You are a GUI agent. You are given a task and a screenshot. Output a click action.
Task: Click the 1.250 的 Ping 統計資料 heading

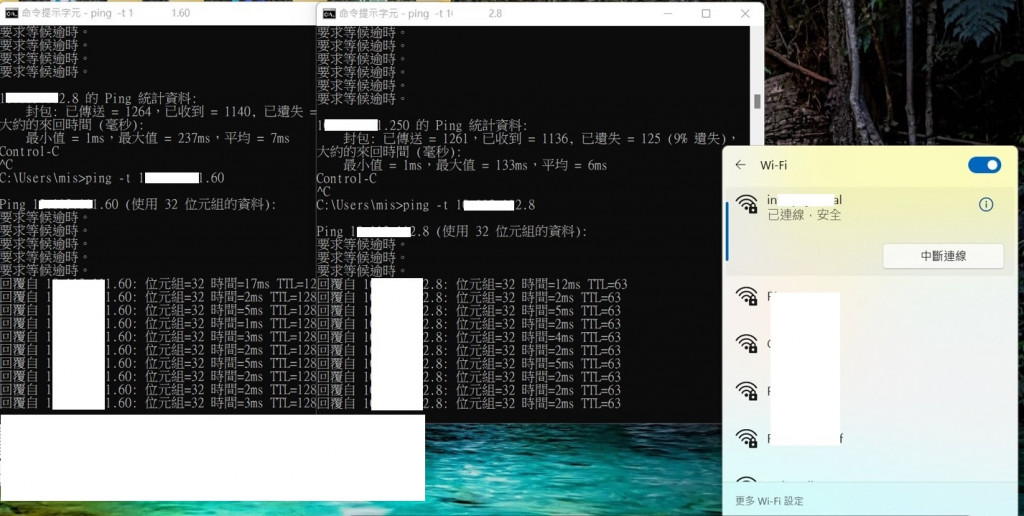tap(422, 125)
